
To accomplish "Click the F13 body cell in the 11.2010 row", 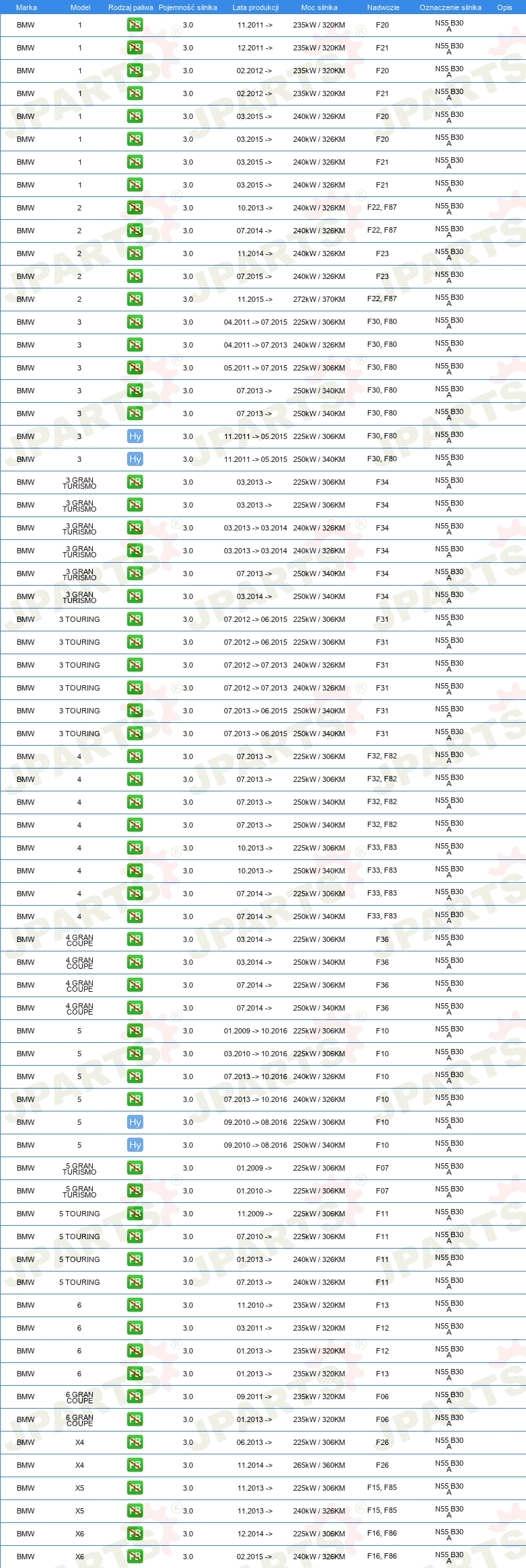I will pos(383,1305).
